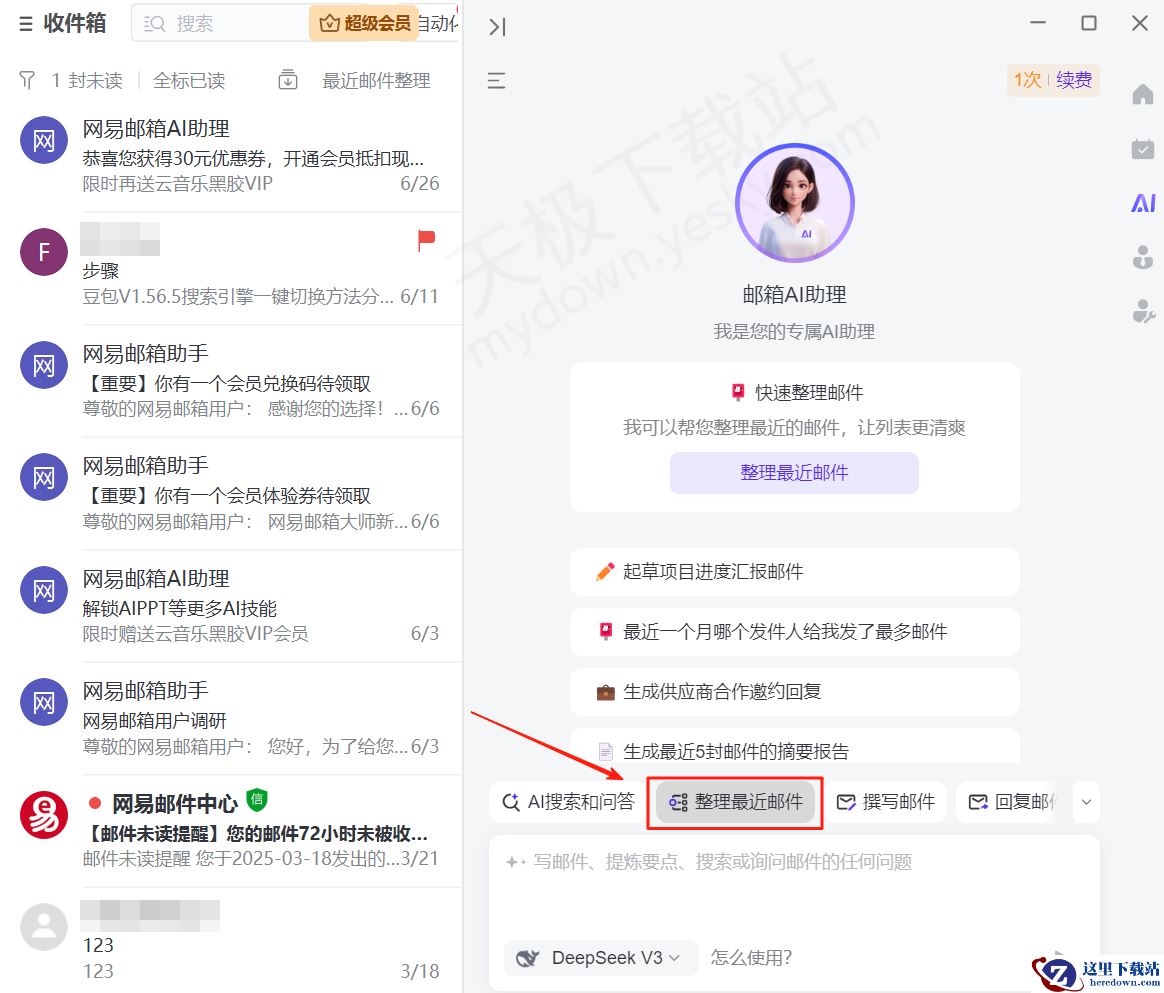Screen dimensions: 1164x993
Task: Open the 会员兑换码待领取 email
Action: 231,381
